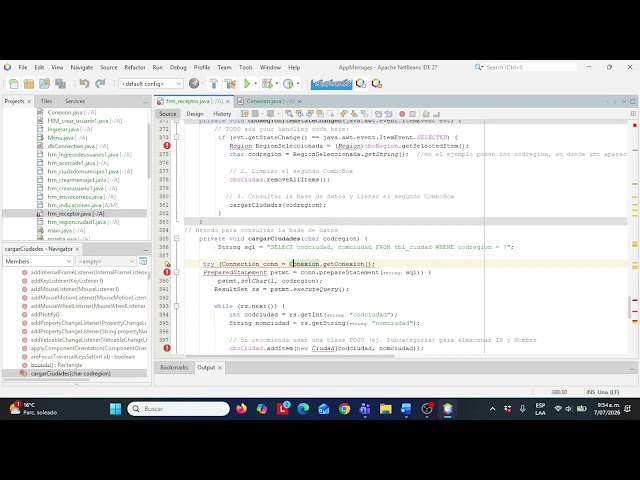Viewport: 640px width, 480px height.
Task: Close the frm_receptor.java editor tab
Action: (228, 101)
